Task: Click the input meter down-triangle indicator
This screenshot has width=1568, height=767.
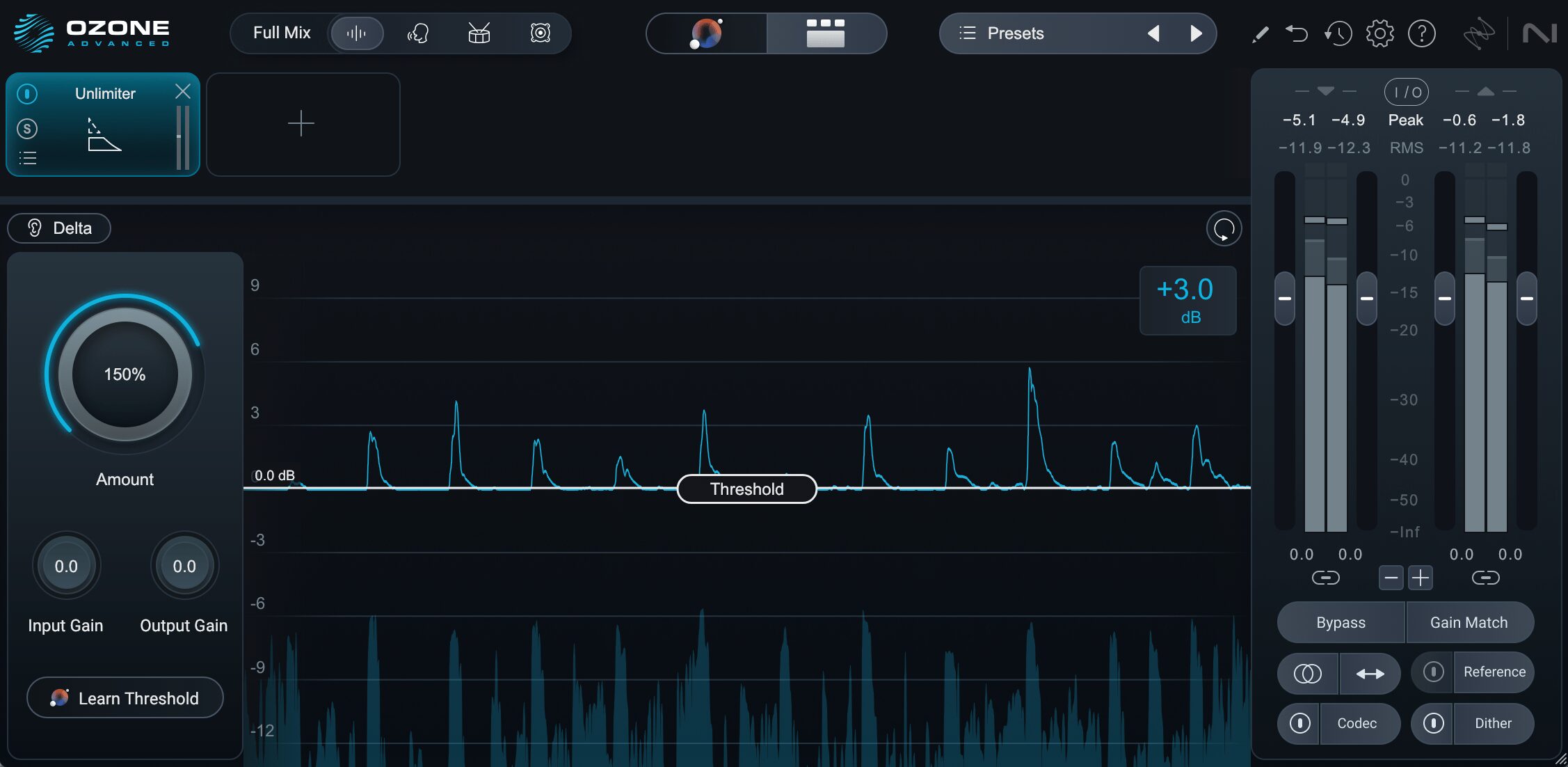Action: [1325, 91]
